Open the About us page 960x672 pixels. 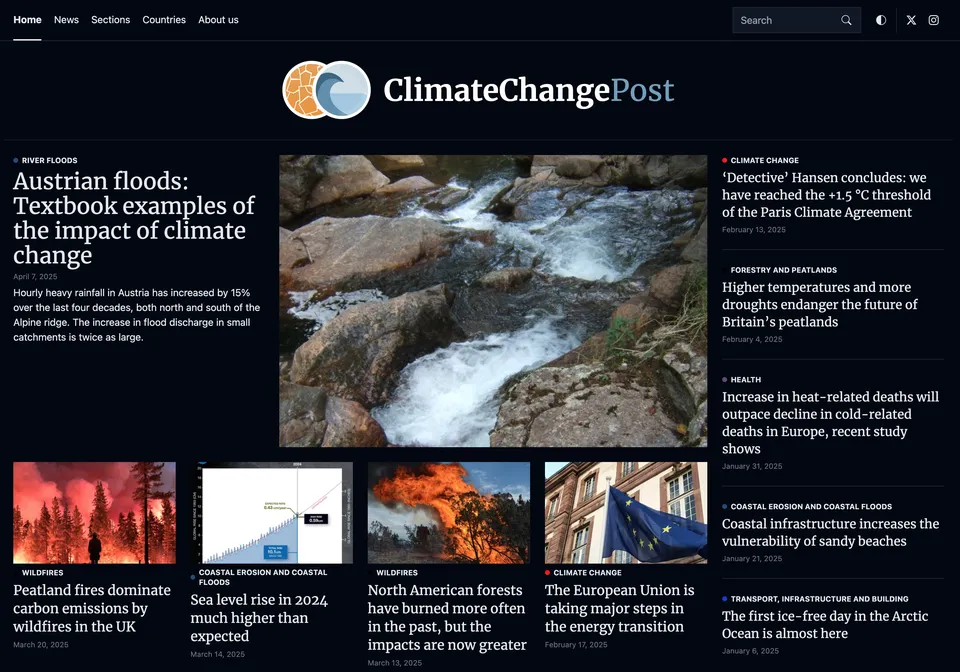pyautogui.click(x=219, y=20)
